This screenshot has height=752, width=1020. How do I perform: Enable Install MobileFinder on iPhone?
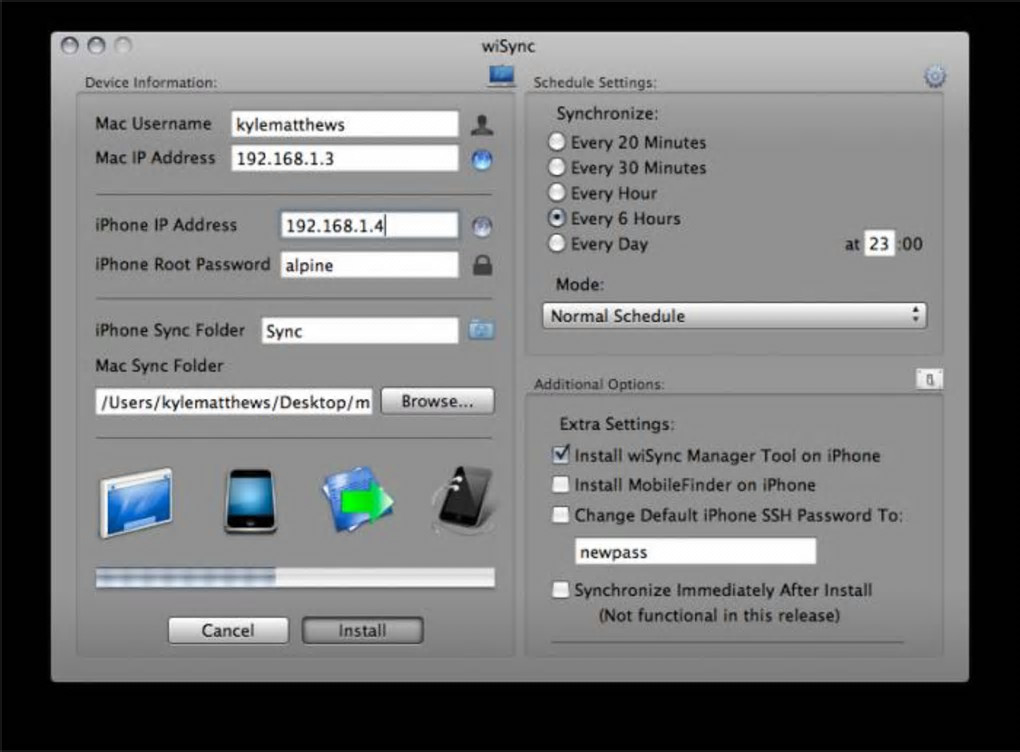[561, 485]
